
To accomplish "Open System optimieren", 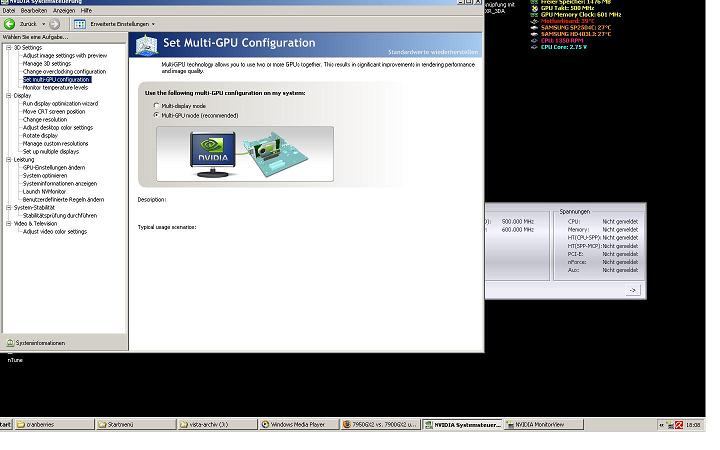I will 45,175.
